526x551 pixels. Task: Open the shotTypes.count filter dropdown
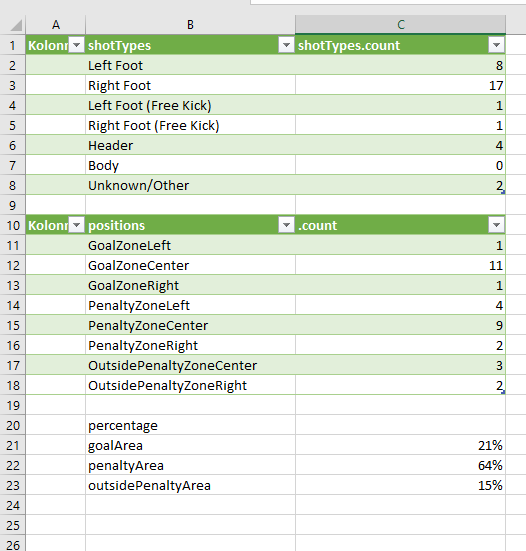coord(496,45)
